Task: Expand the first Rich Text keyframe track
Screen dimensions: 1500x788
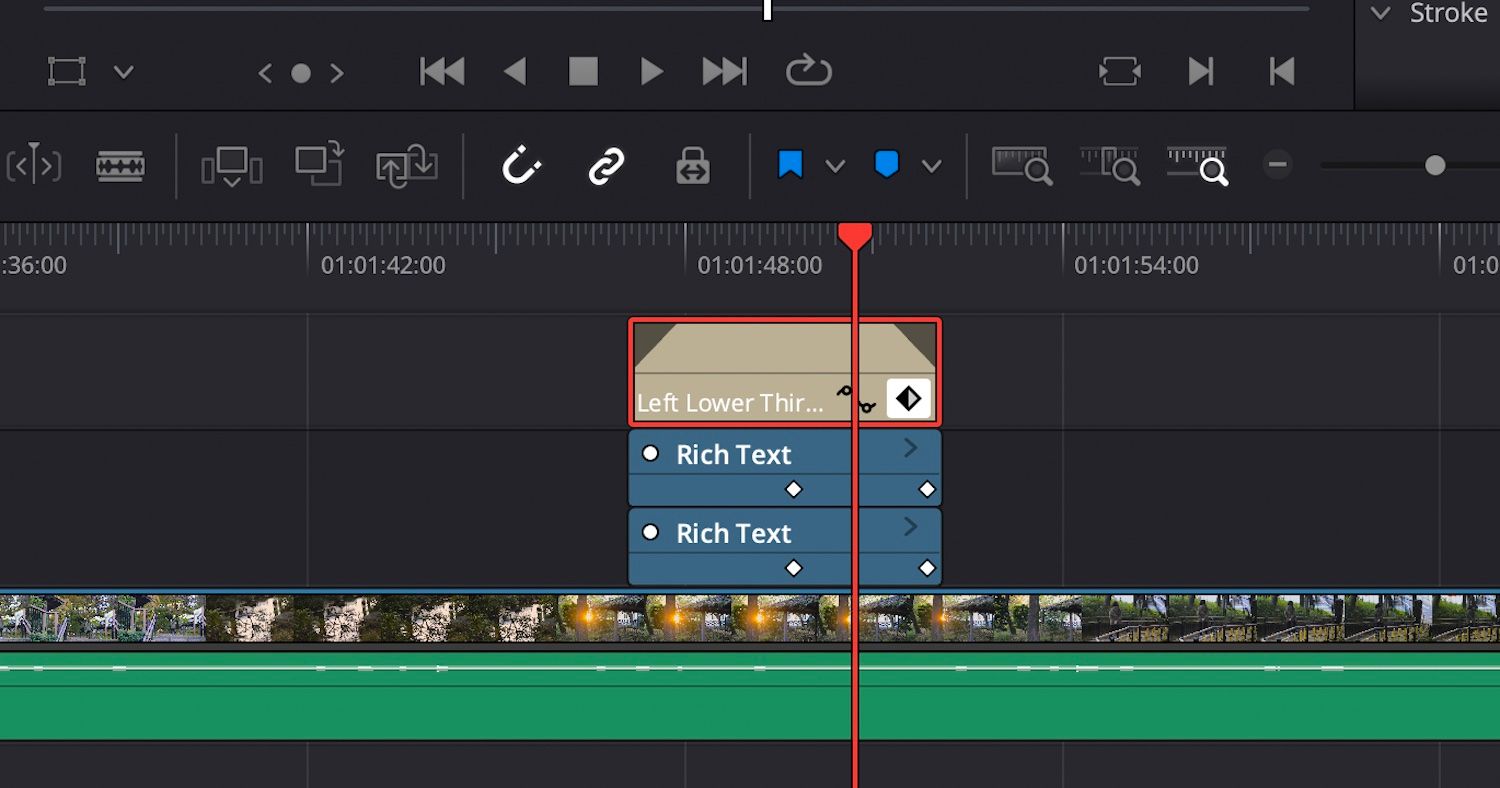Action: click(x=910, y=449)
